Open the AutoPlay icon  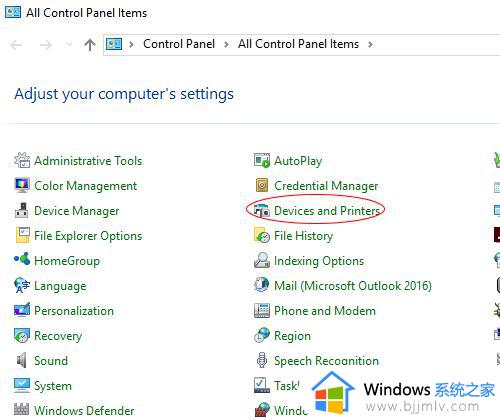coord(262,160)
